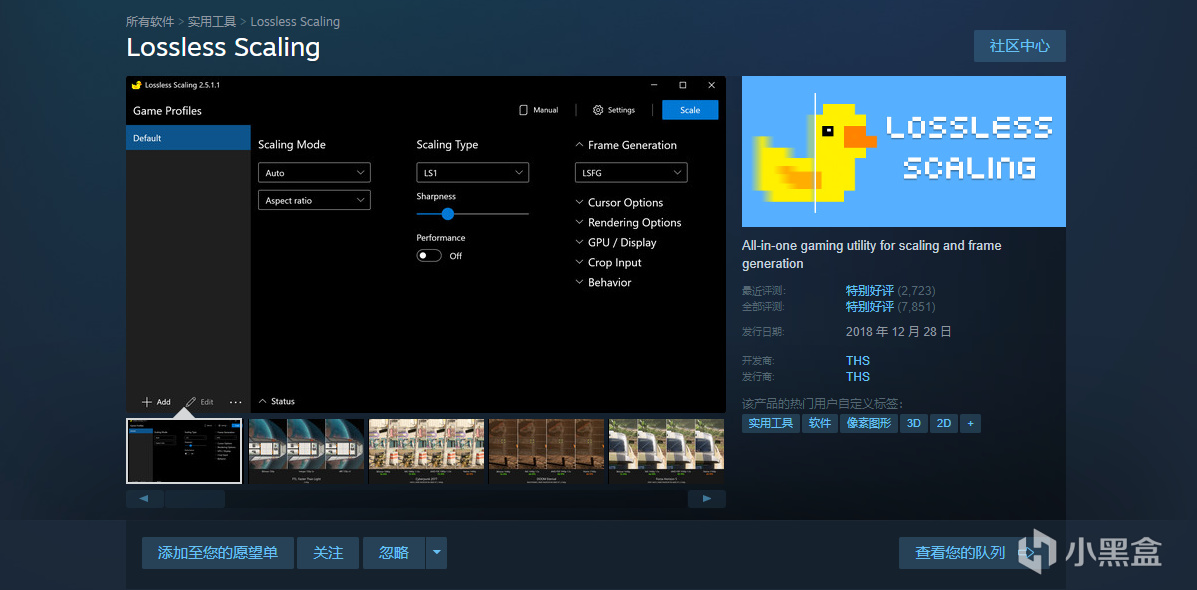
Task: Select the 实用工具 tag
Action: (x=771, y=423)
